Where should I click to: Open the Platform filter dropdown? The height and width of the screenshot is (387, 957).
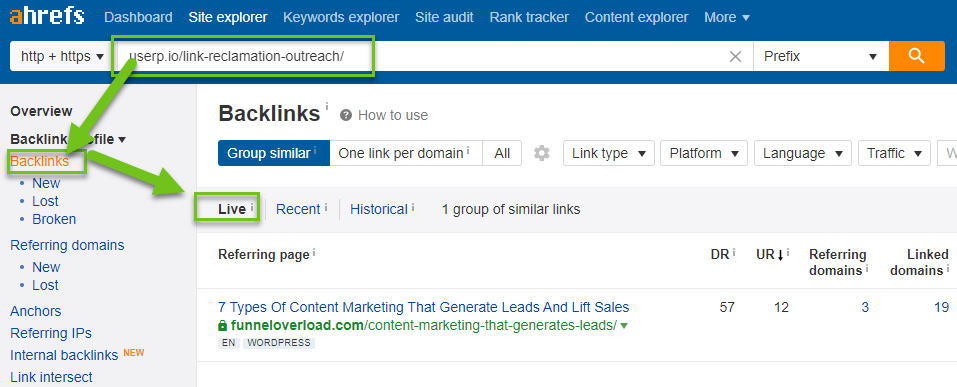pyautogui.click(x=704, y=153)
